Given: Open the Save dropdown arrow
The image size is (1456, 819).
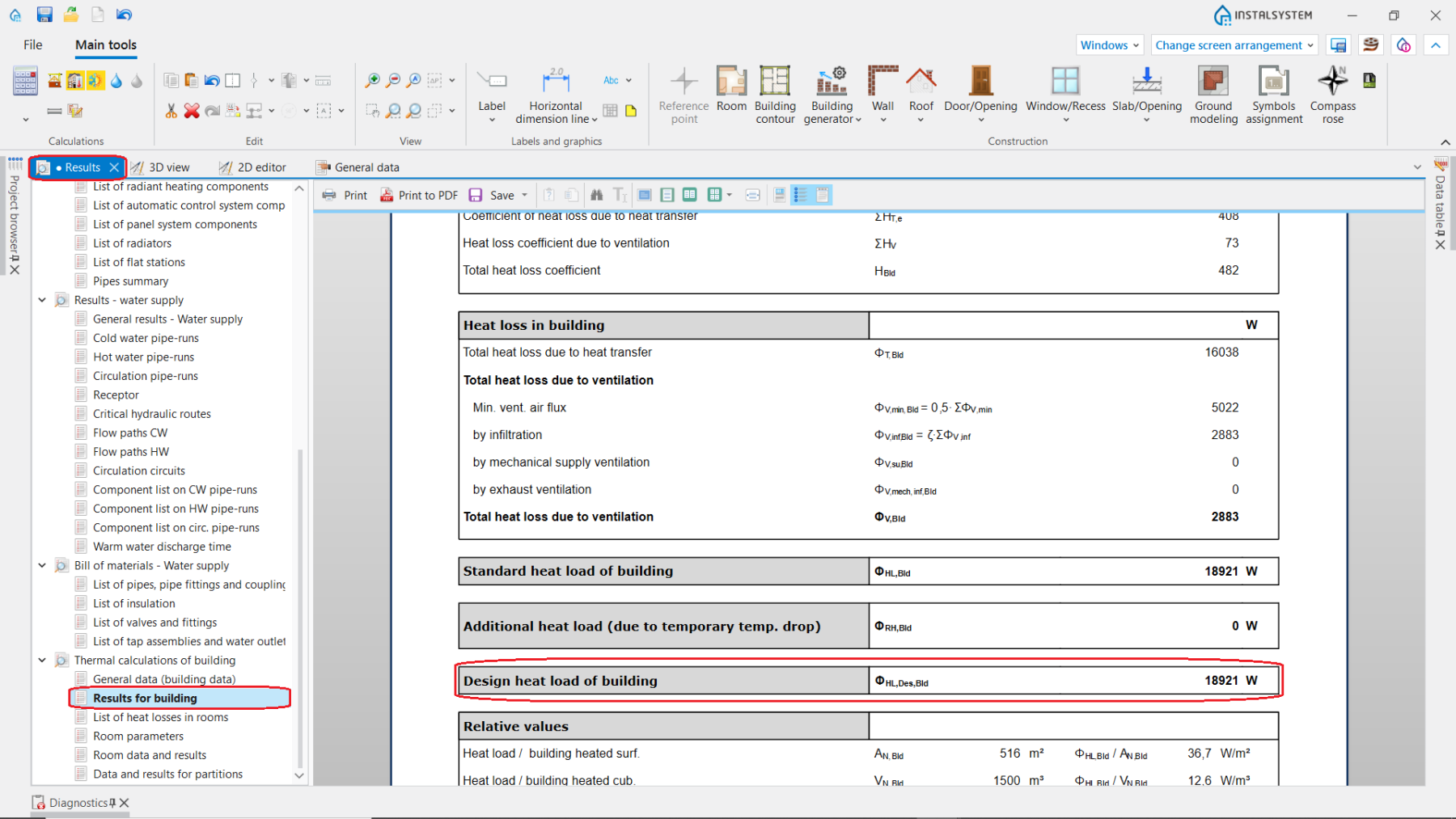Looking at the screenshot, I should pyautogui.click(x=525, y=195).
